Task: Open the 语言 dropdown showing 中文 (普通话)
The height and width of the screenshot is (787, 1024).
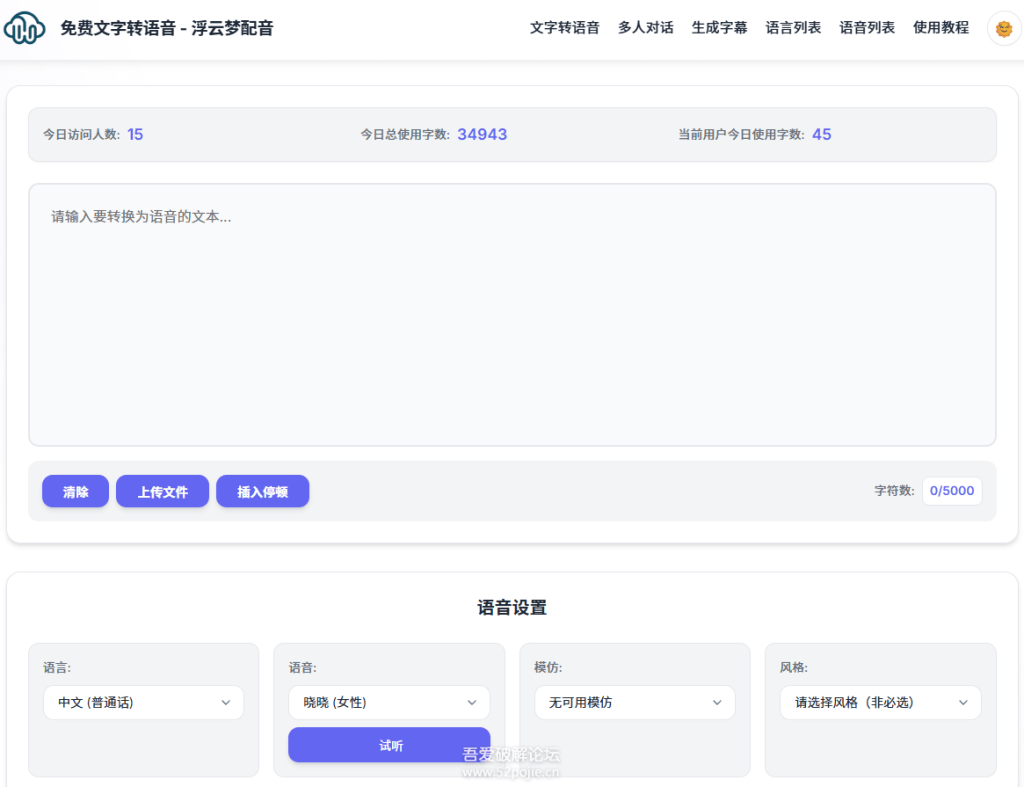Action: [x=144, y=703]
